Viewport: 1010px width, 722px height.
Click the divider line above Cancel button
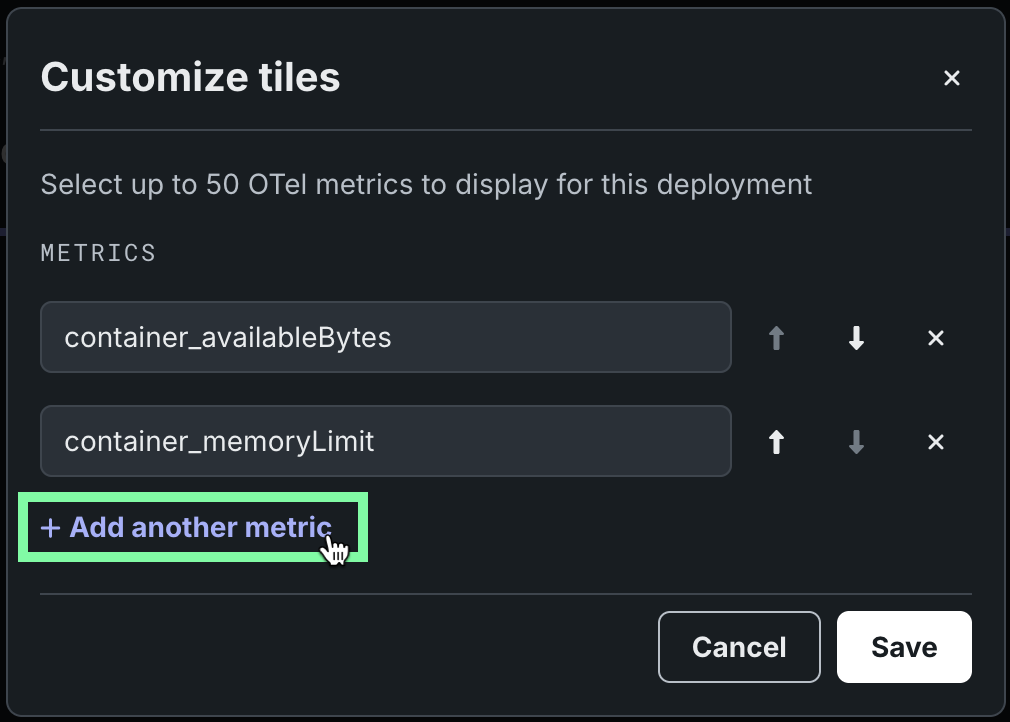(x=505, y=594)
